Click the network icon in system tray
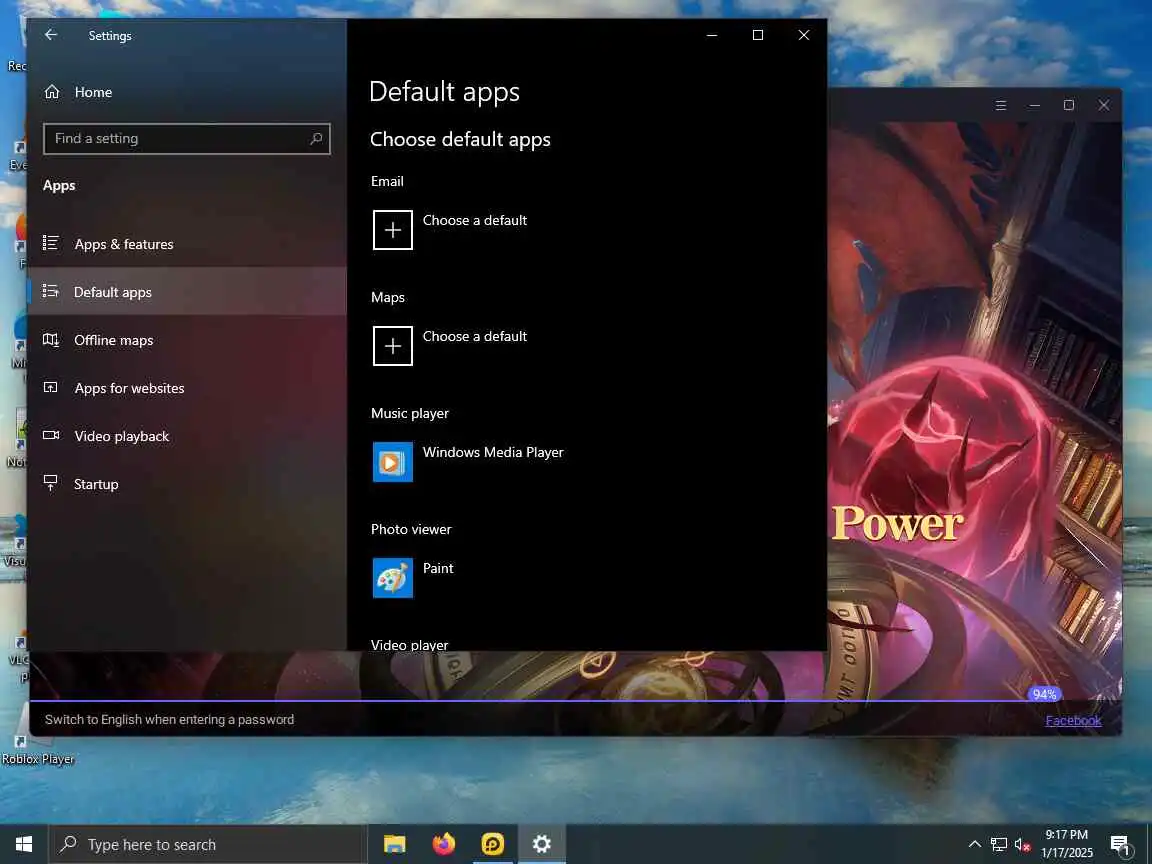This screenshot has height=864, width=1152. (x=998, y=844)
